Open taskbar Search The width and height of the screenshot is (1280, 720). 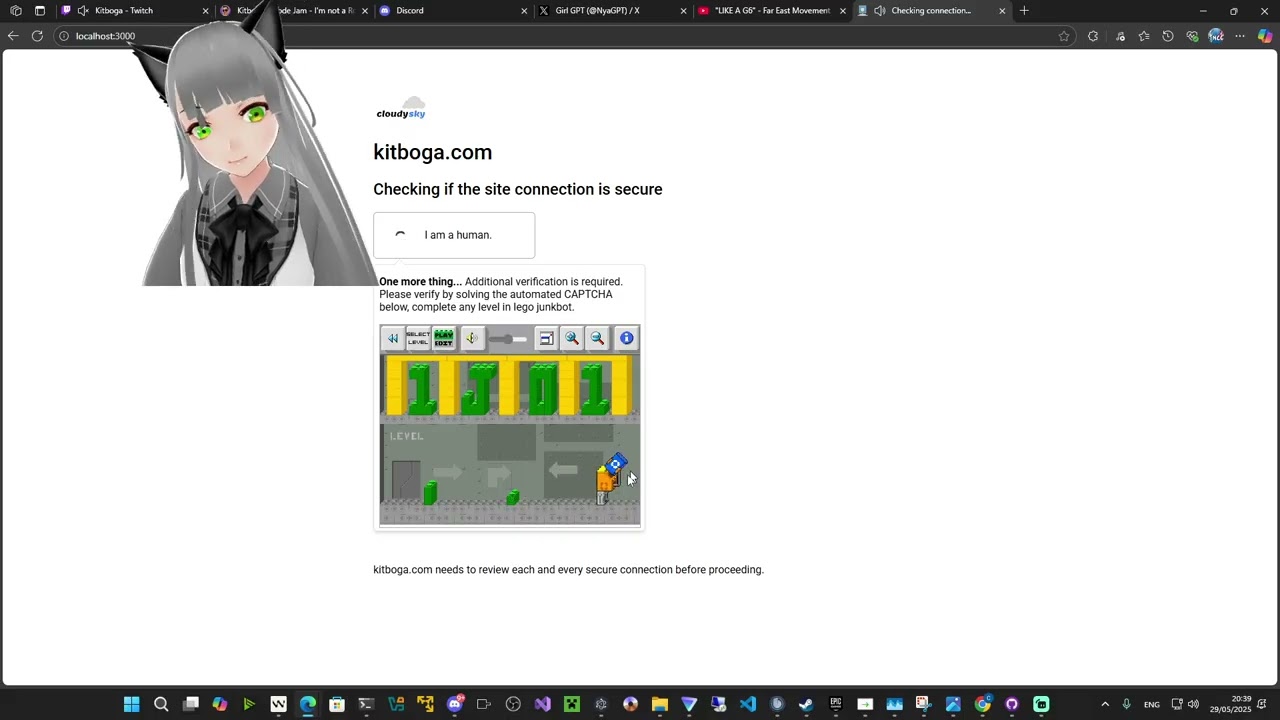pyautogui.click(x=161, y=704)
